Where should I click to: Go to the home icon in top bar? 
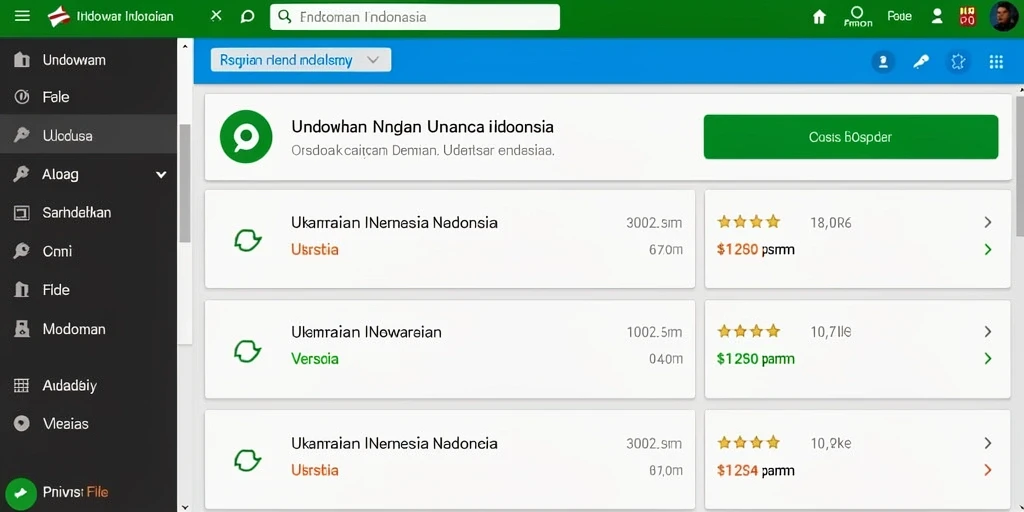(819, 17)
